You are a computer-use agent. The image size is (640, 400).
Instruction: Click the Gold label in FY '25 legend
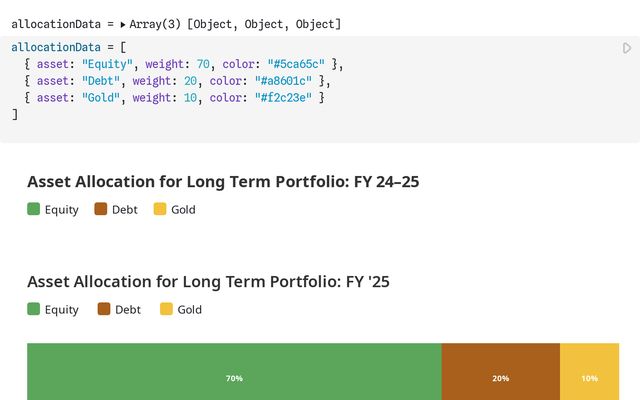[x=189, y=309]
